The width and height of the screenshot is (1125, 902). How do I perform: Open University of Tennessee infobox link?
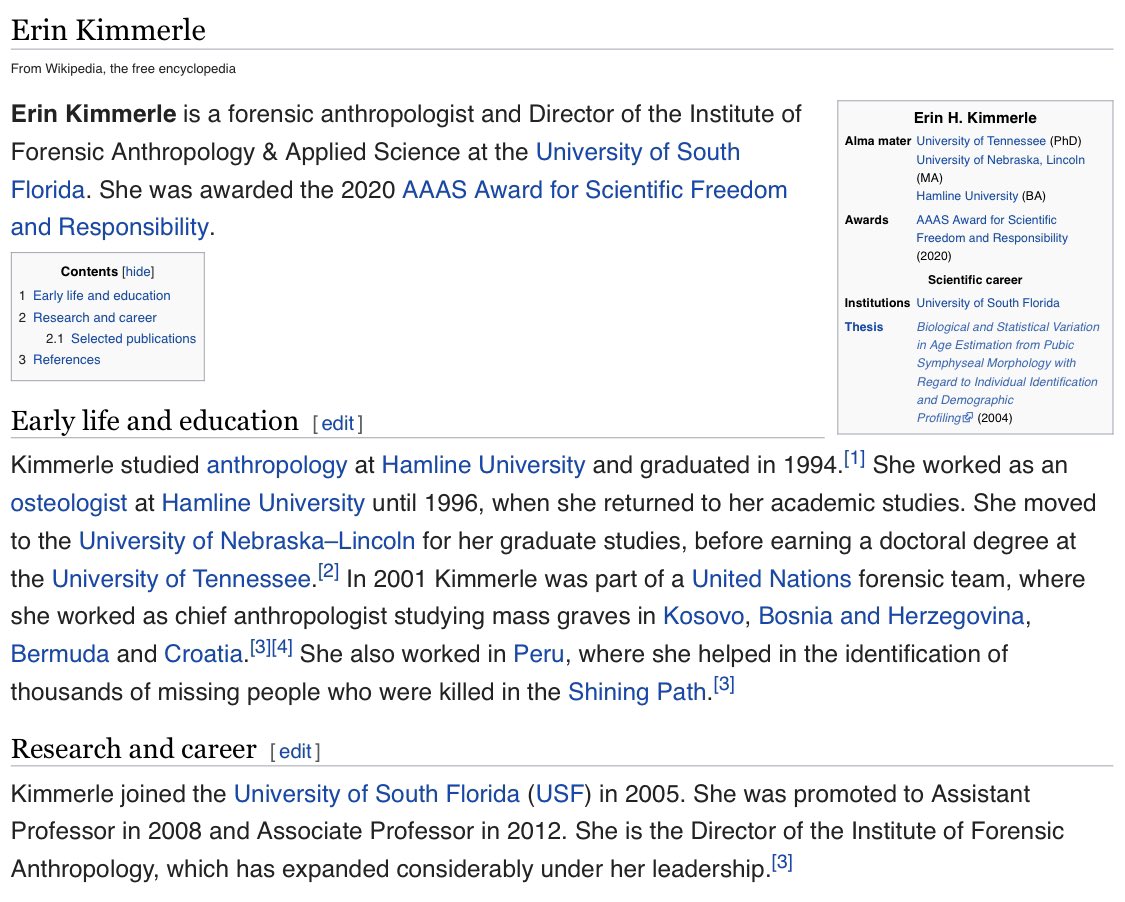[x=981, y=141]
